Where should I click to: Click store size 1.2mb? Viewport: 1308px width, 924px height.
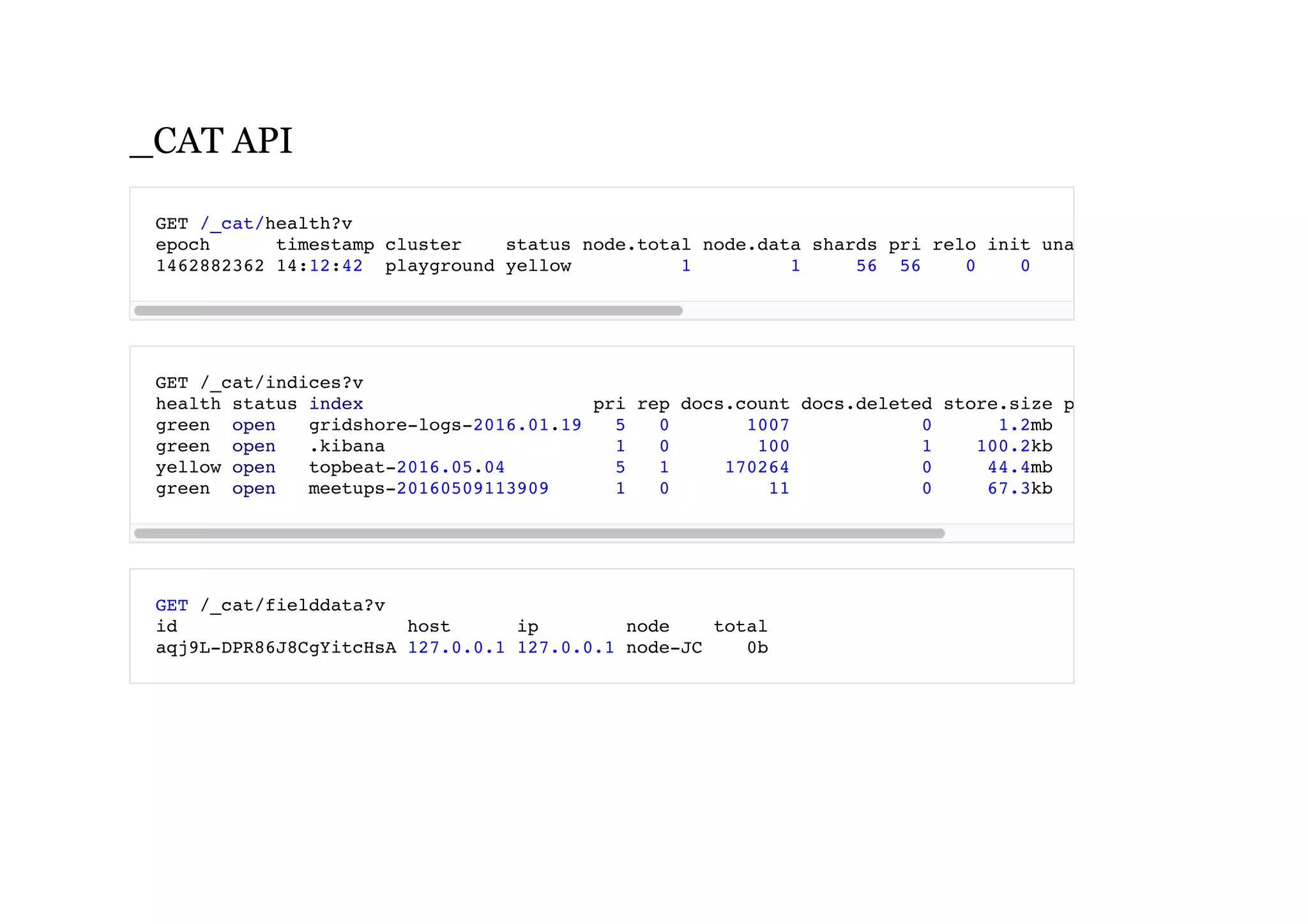(1025, 425)
